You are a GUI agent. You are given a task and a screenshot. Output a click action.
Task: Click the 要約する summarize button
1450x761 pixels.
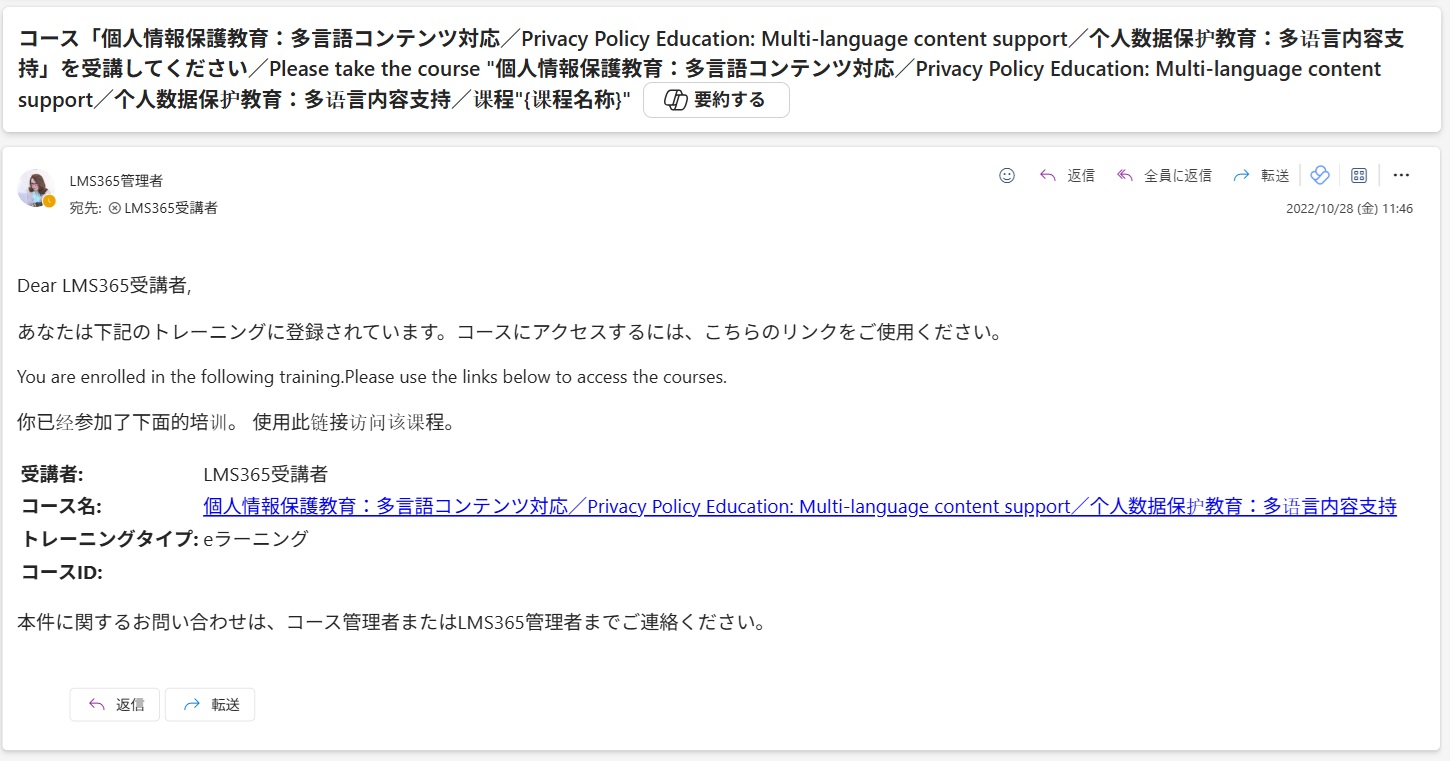tap(716, 100)
